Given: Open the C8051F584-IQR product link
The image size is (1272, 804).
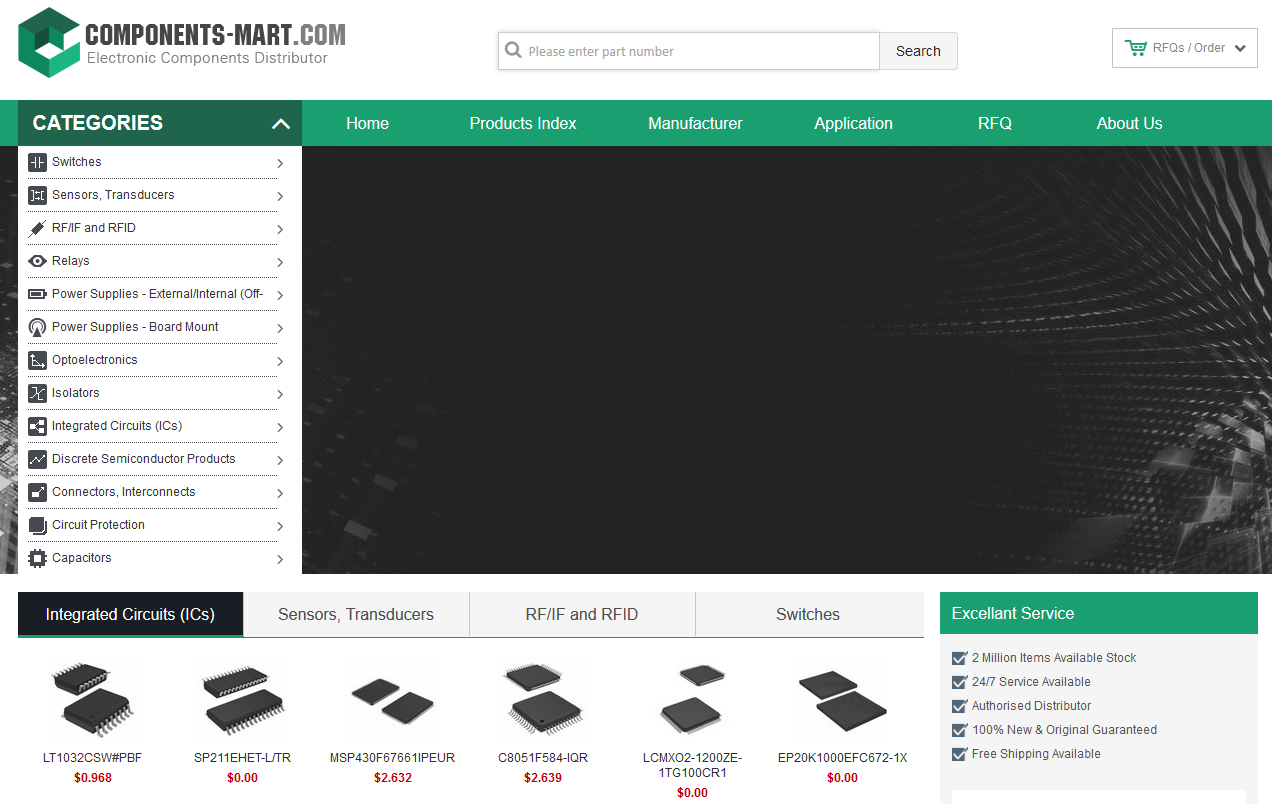Looking at the screenshot, I should pos(543,758).
